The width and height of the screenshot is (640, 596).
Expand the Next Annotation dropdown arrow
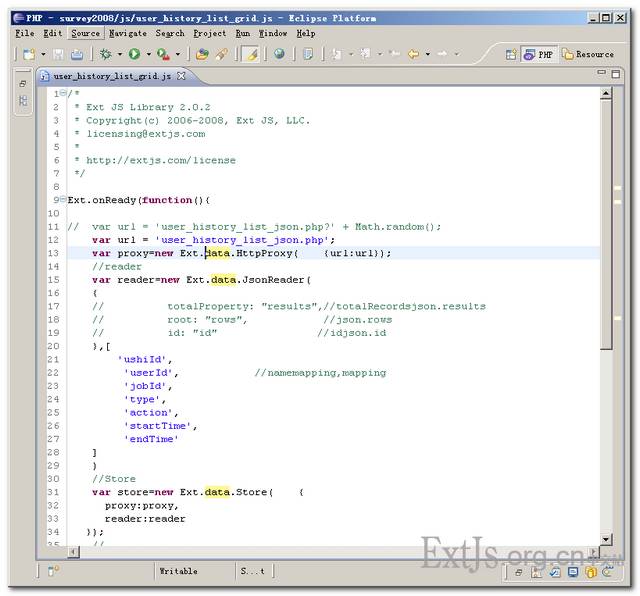tap(351, 54)
